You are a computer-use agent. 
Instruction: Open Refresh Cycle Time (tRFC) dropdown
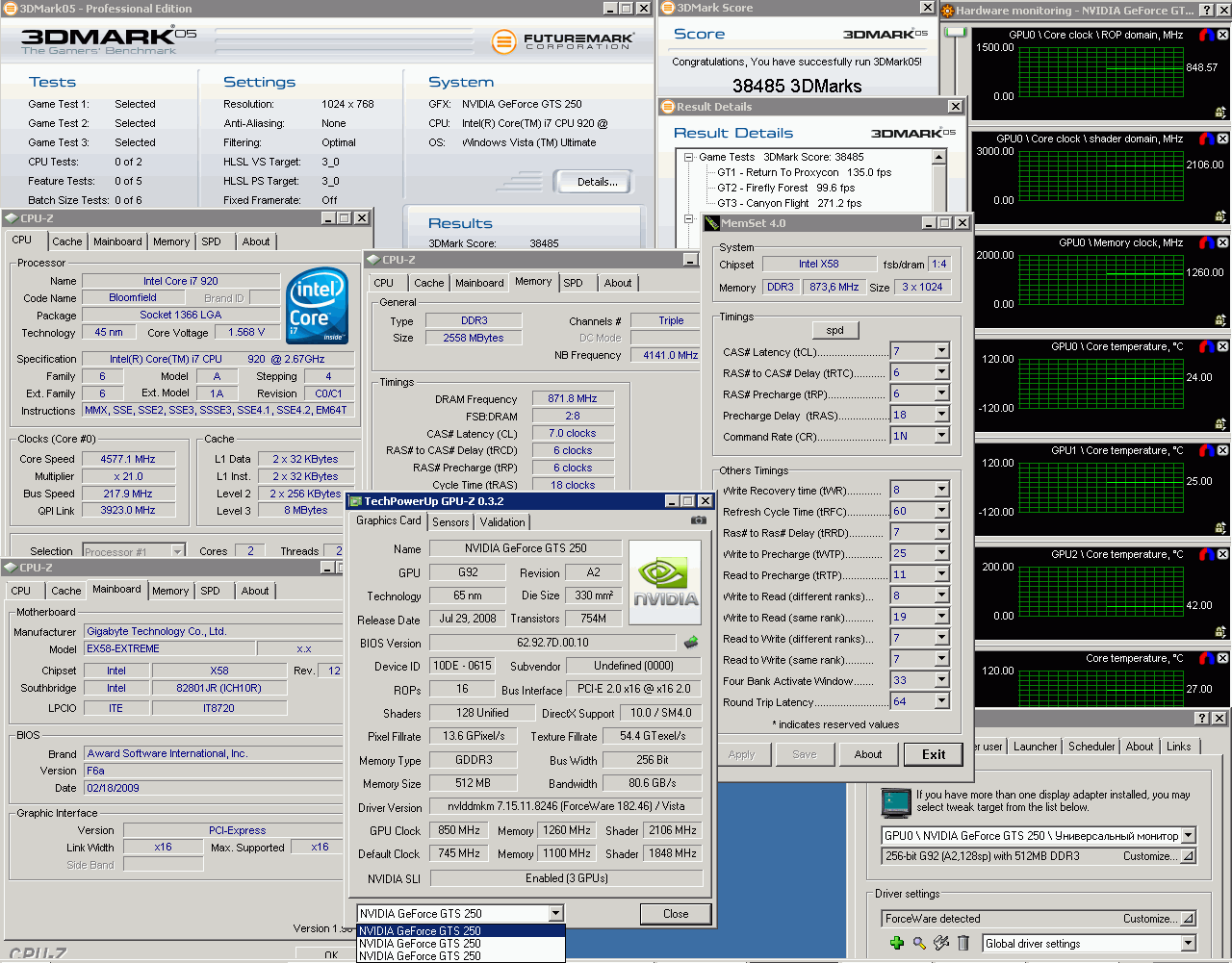pyautogui.click(x=941, y=511)
